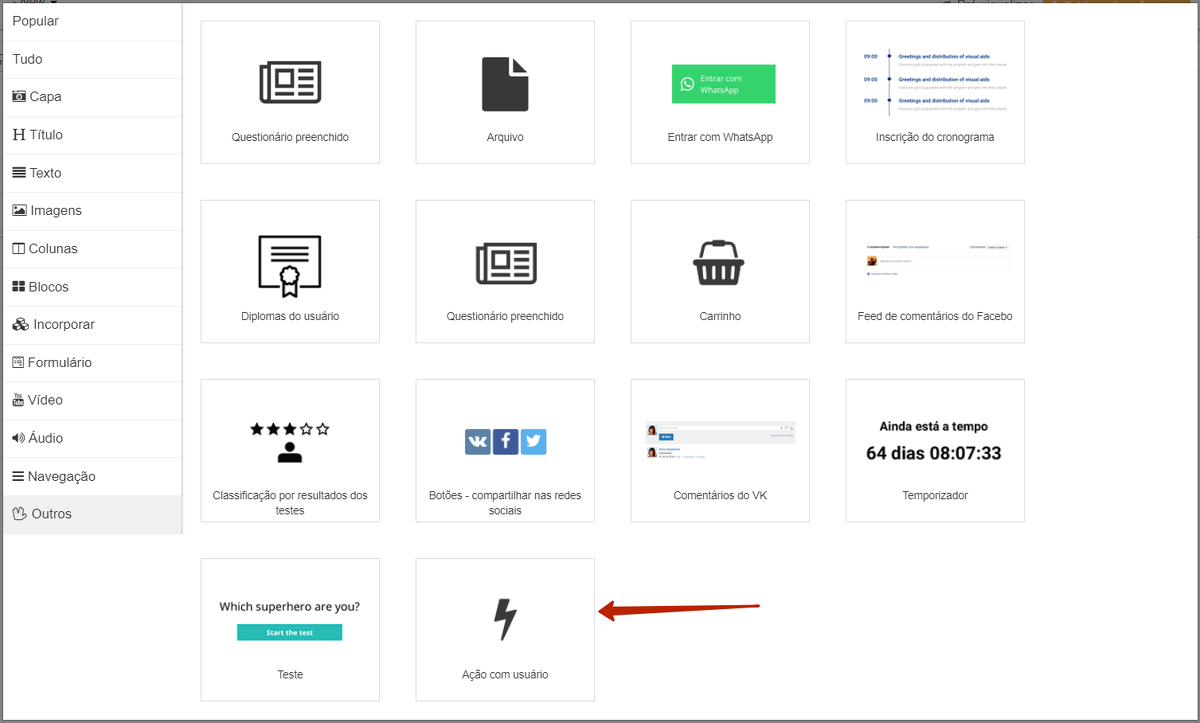Image resolution: width=1200 pixels, height=723 pixels.
Task: Select the Temporizador countdown block
Action: [x=934, y=450]
